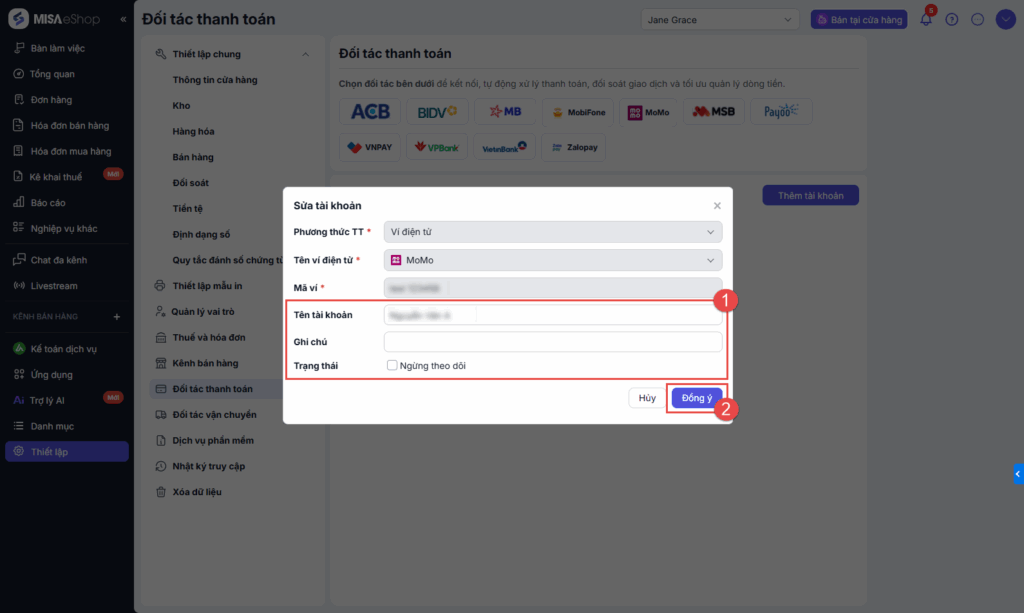Click the notification bell icon

tap(926, 19)
